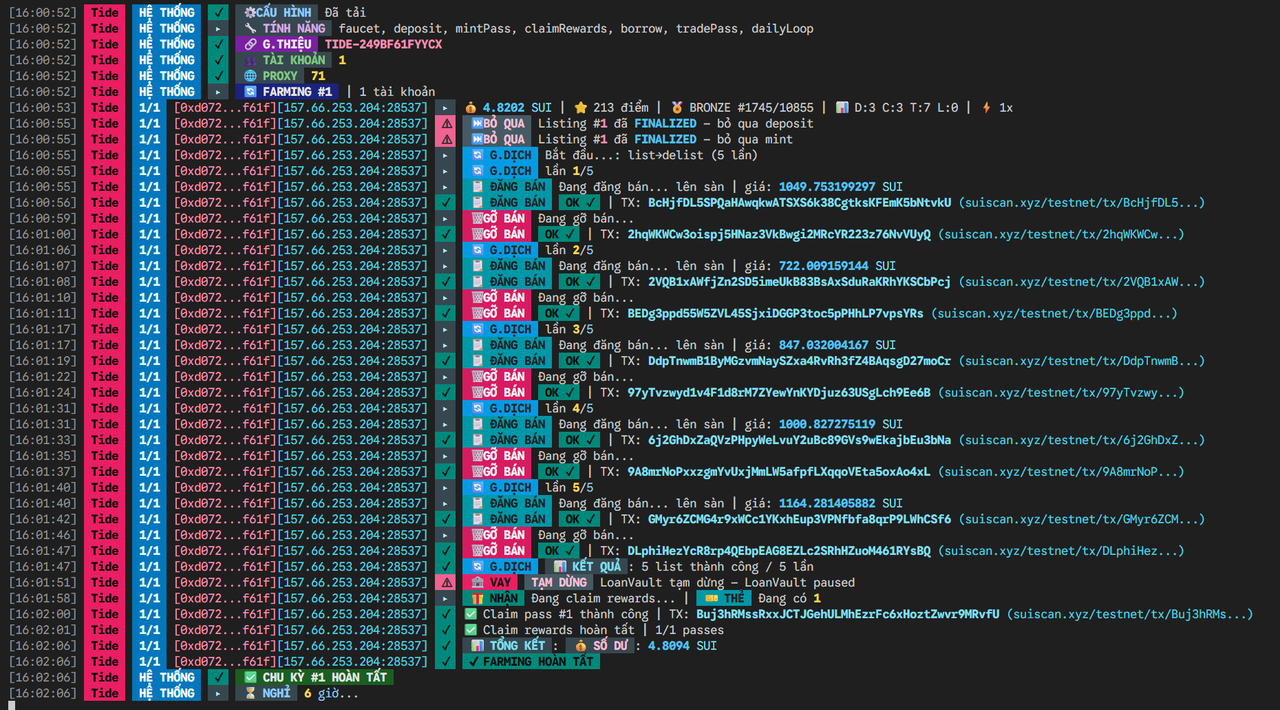Click the stats text 'D:3 C:3 T:7 L:0'
Image resolution: width=1280 pixels, height=710 pixels.
[908, 107]
